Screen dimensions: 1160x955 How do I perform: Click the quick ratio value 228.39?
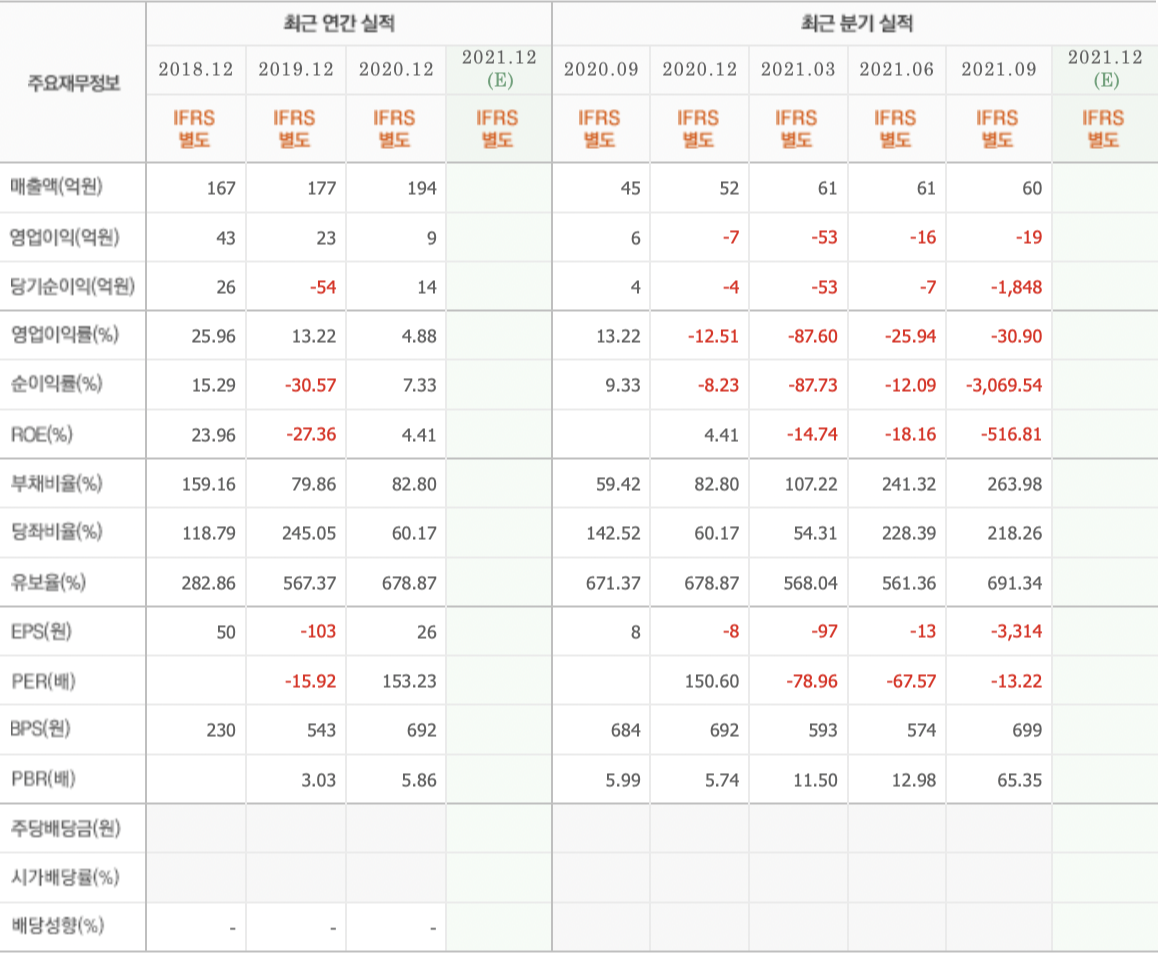(x=909, y=533)
